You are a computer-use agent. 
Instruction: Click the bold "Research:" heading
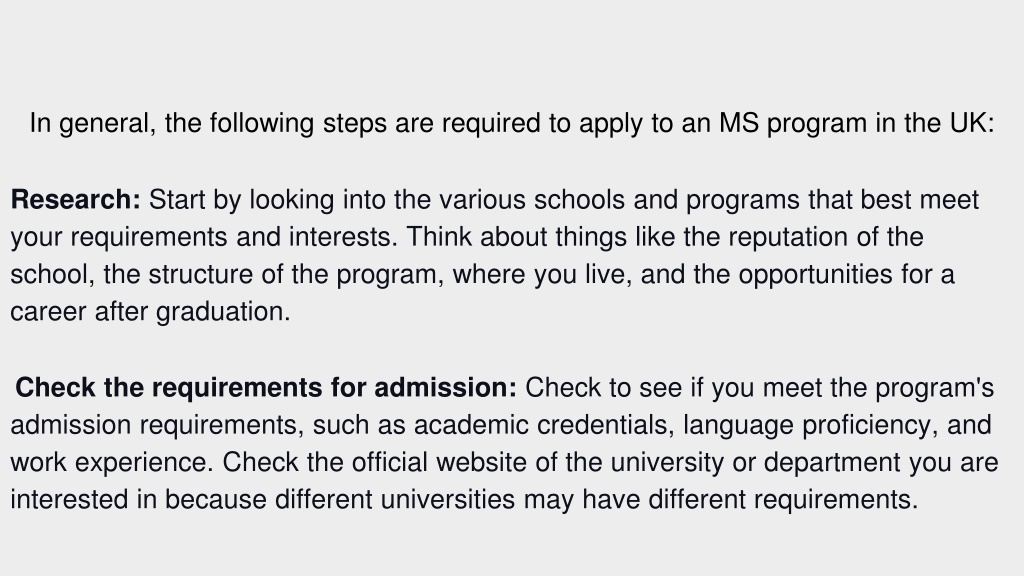pyautogui.click(x=76, y=200)
